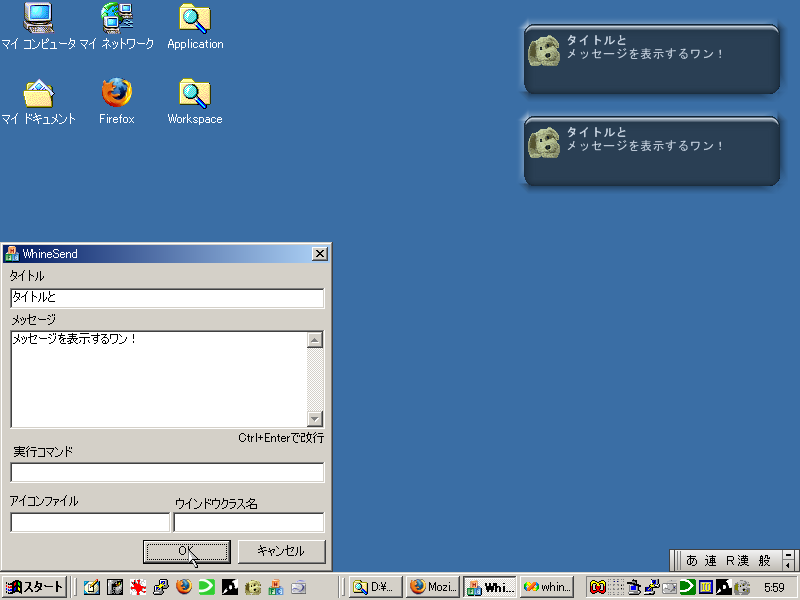The height and width of the screenshot is (600, 800).
Task: Click the dog face quick launch icon
Action: (253, 587)
